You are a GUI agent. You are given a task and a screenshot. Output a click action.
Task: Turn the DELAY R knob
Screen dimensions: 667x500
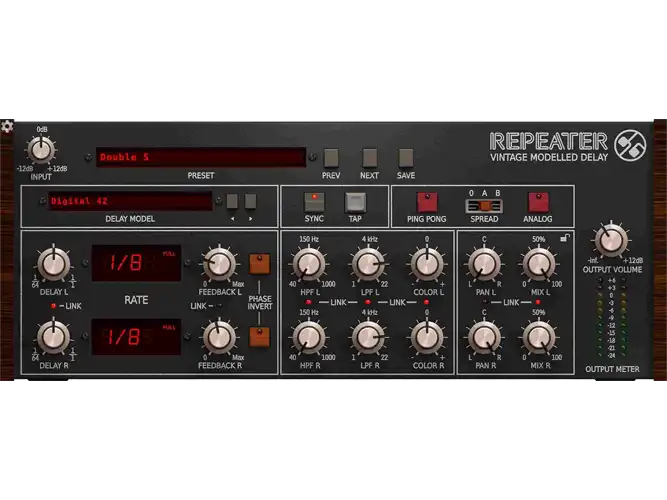[54, 337]
